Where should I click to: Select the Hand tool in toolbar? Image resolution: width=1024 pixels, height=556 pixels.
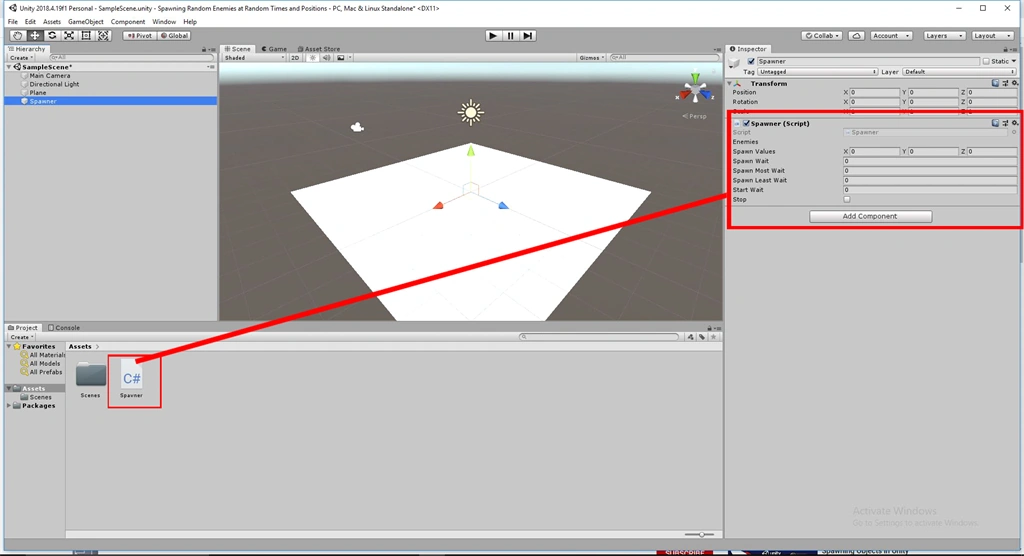[18, 36]
